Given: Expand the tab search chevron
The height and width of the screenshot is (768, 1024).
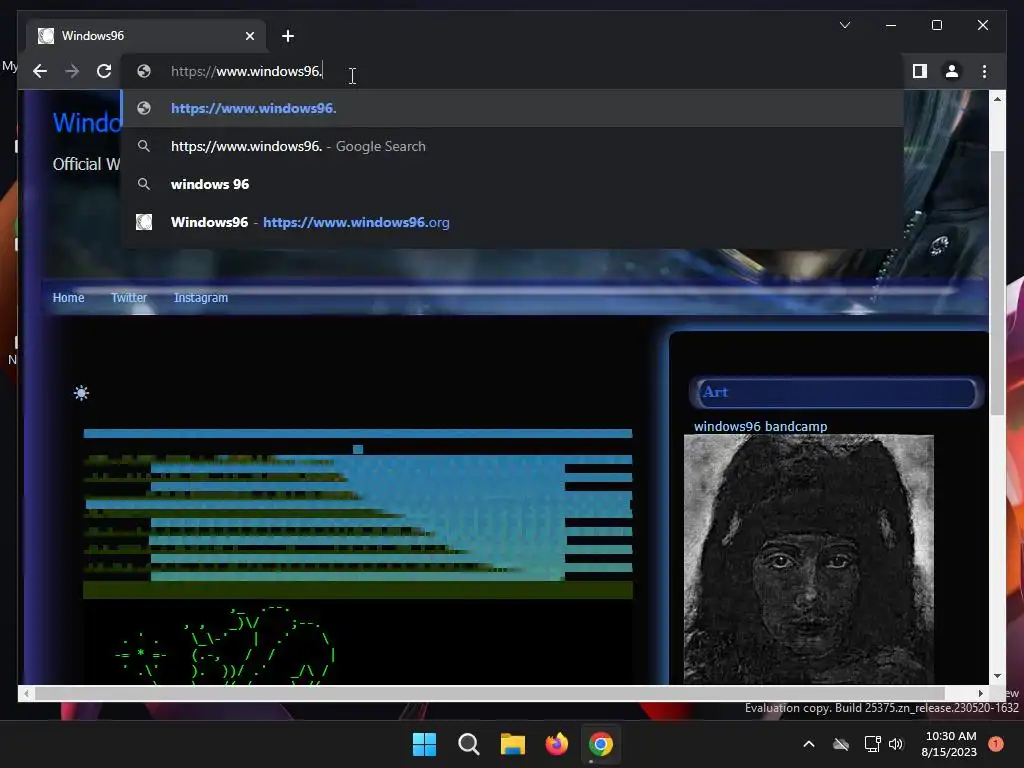Looking at the screenshot, I should 844,25.
